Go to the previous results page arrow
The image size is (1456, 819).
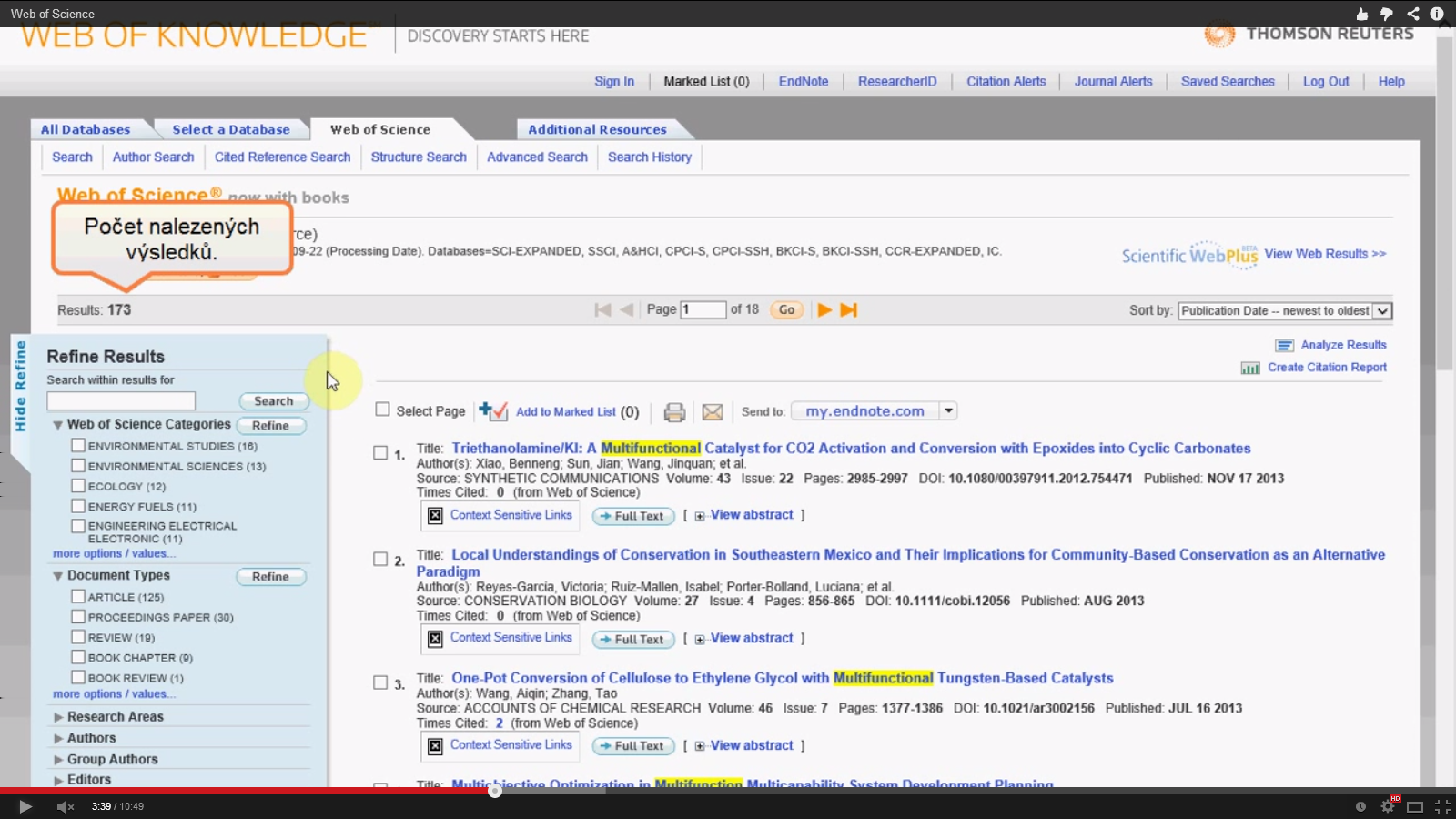click(x=626, y=309)
